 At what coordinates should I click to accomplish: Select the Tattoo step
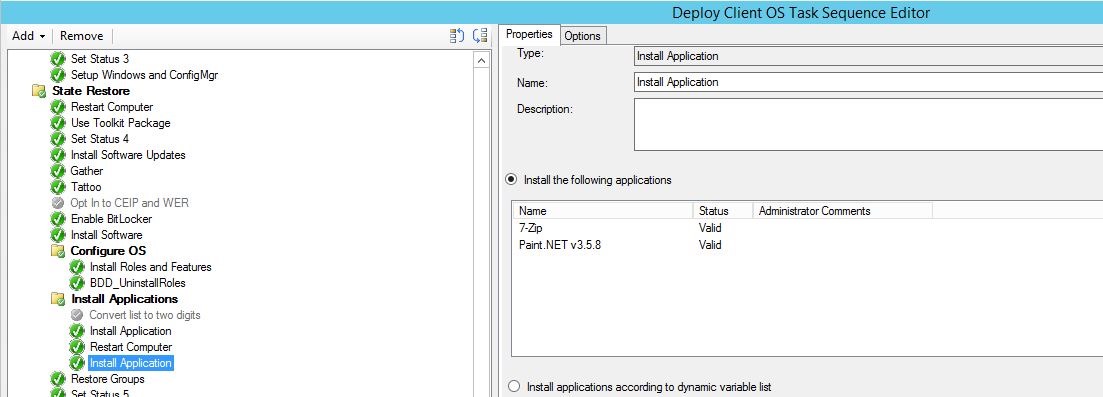[x=86, y=187]
